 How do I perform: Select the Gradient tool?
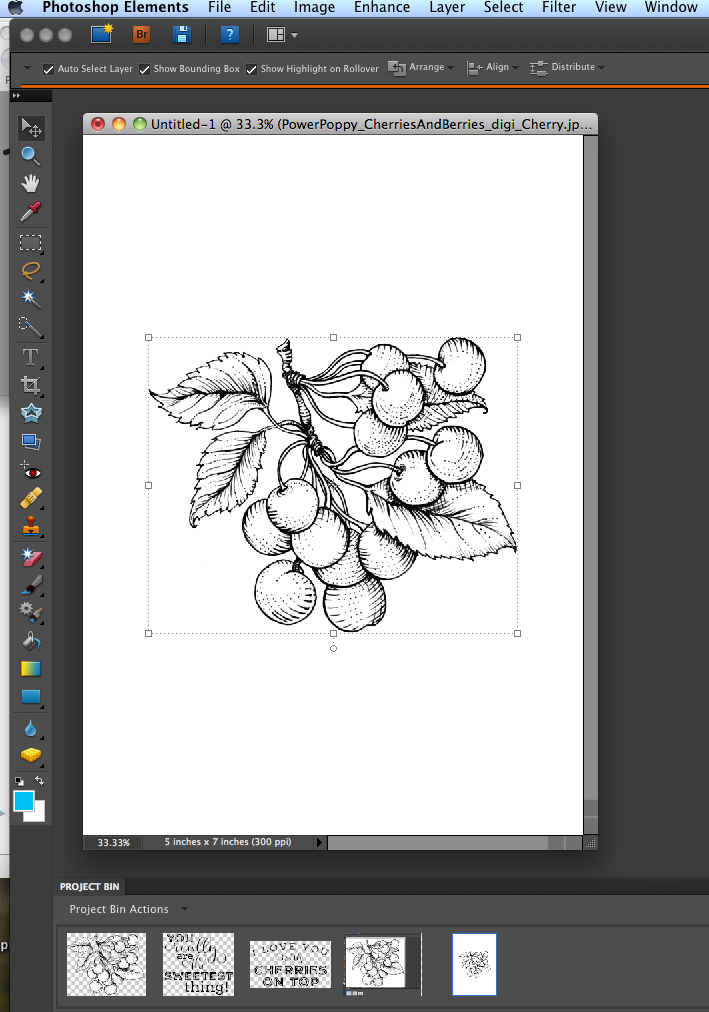(x=30, y=669)
